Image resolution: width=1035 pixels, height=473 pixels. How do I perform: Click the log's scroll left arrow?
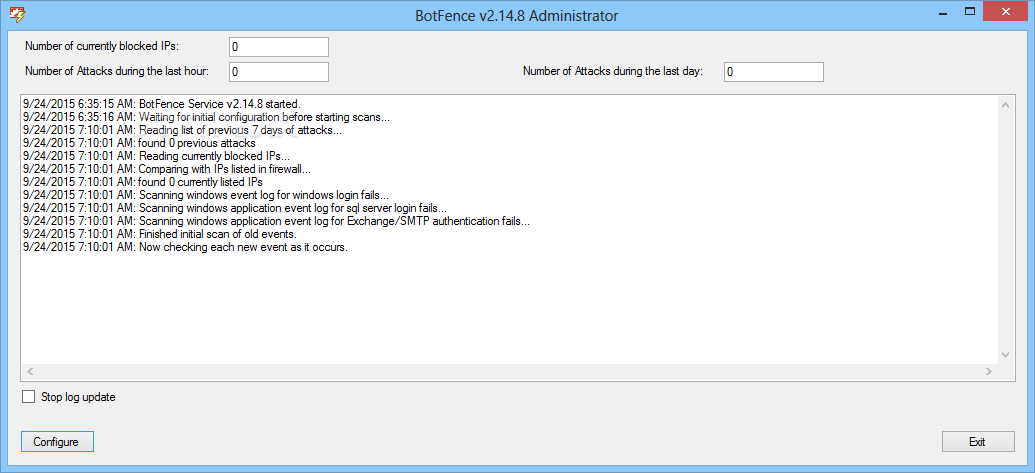coord(29,371)
